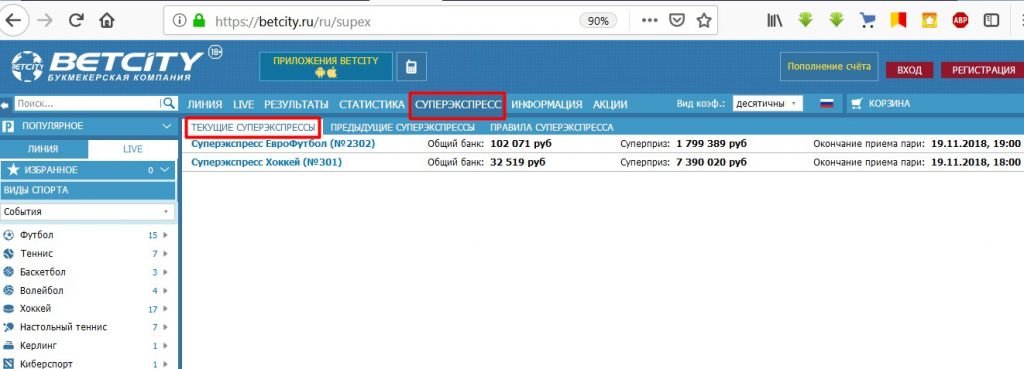Screen dimensions: 1024x369
Task: Save page to Pocket icon
Action: 678,21
